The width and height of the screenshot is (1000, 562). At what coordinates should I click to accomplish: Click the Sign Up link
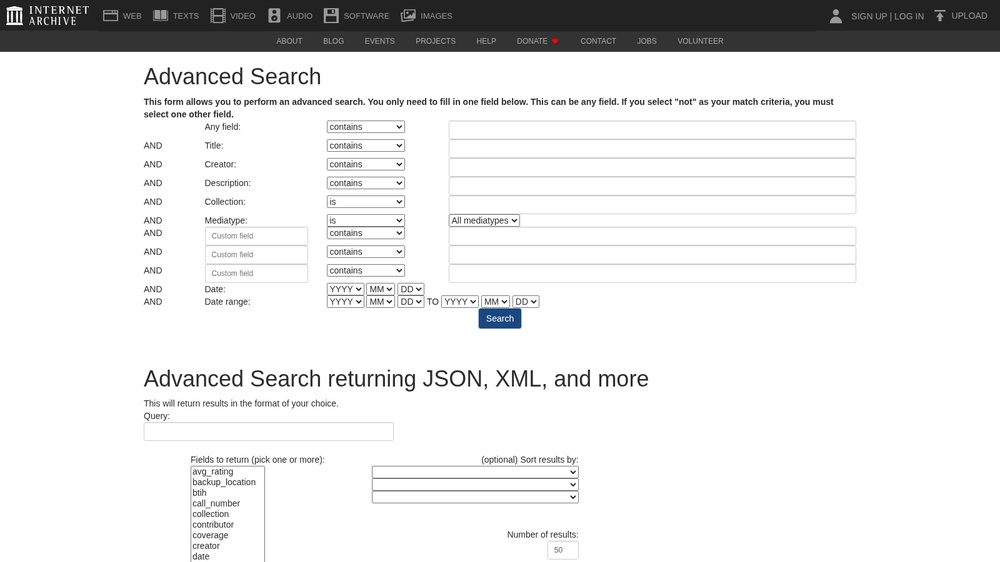click(869, 16)
